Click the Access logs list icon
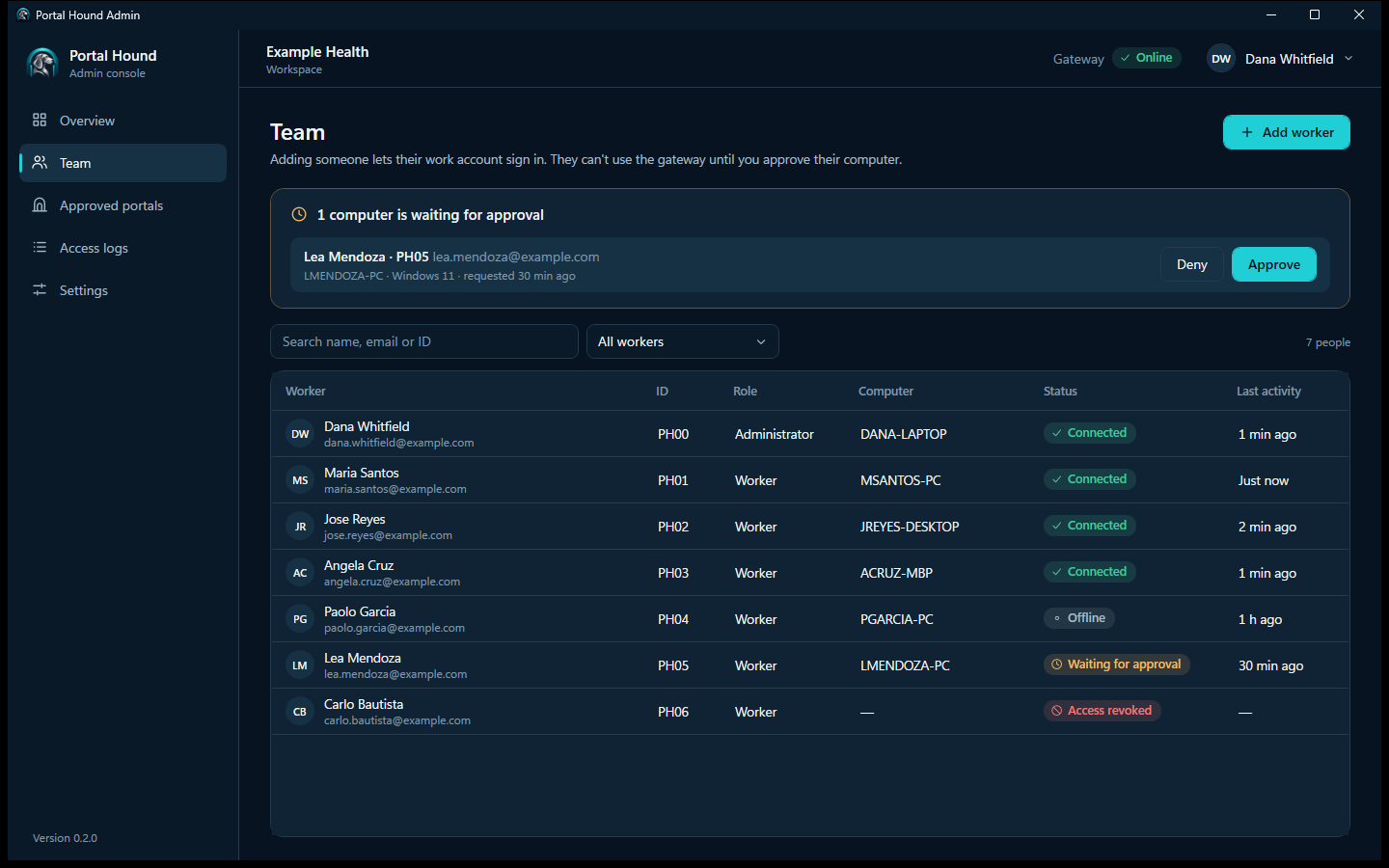Image resolution: width=1389 pixels, height=868 pixels. pos(40,247)
